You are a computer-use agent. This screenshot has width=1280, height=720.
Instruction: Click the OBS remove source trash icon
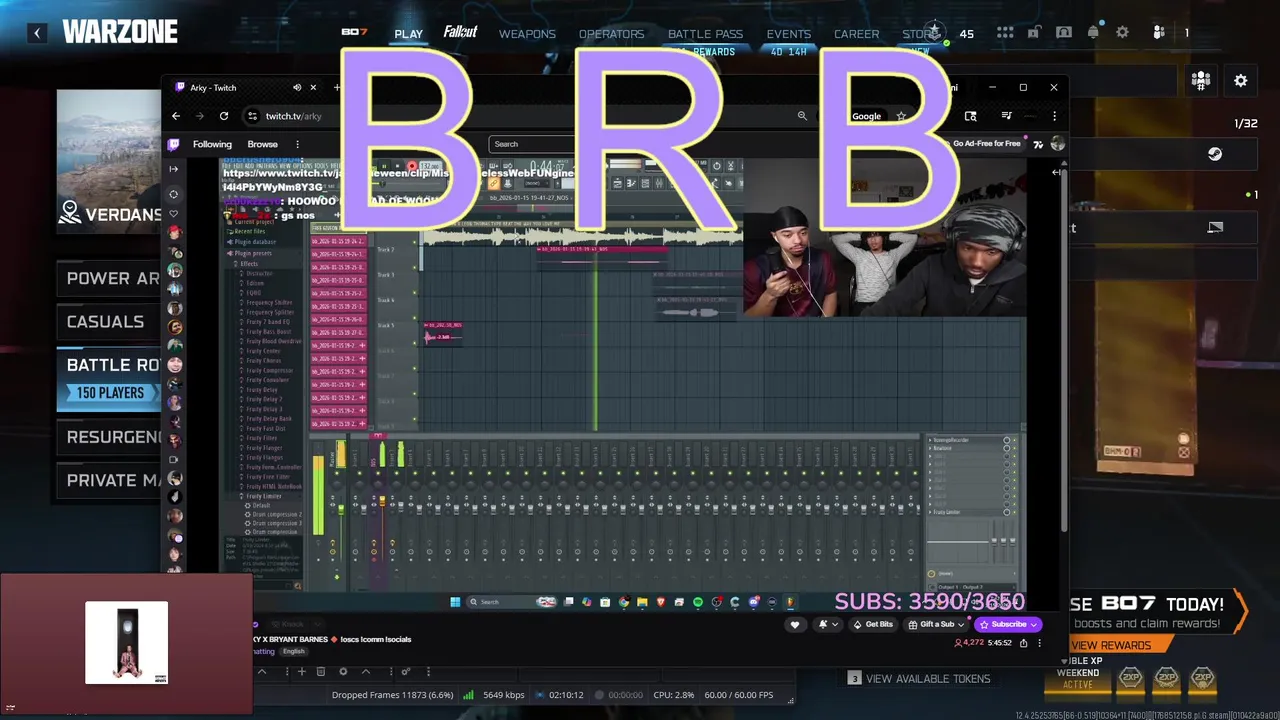[x=321, y=672]
